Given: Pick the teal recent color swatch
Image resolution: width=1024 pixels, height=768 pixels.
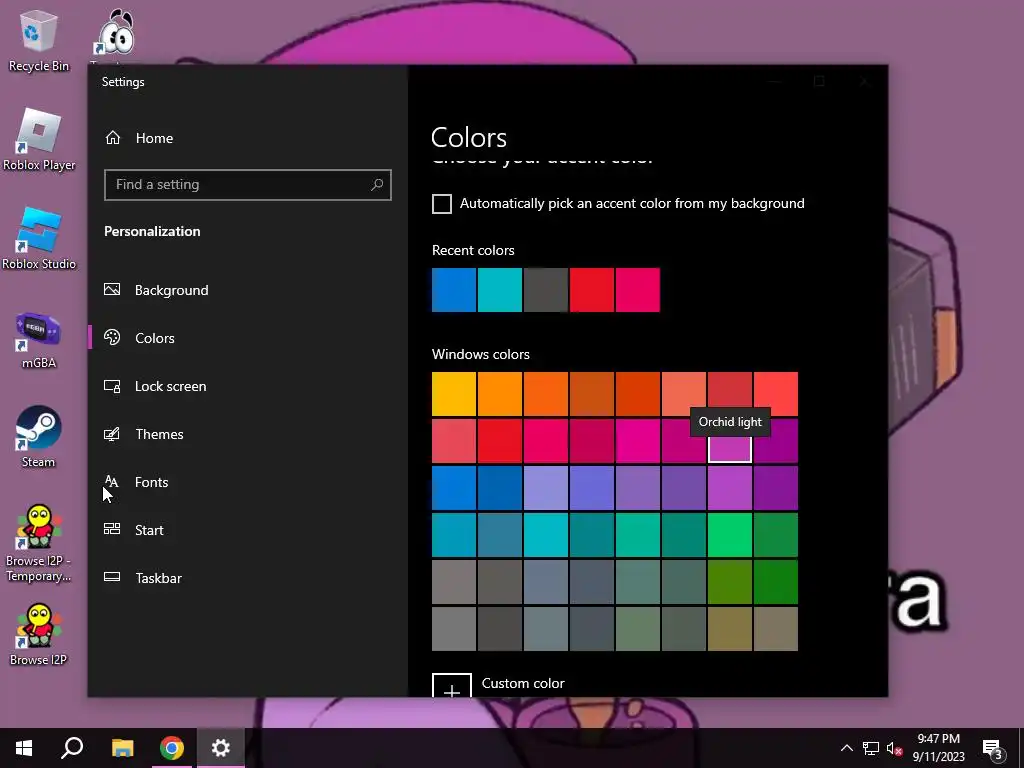Looking at the screenshot, I should pyautogui.click(x=500, y=290).
